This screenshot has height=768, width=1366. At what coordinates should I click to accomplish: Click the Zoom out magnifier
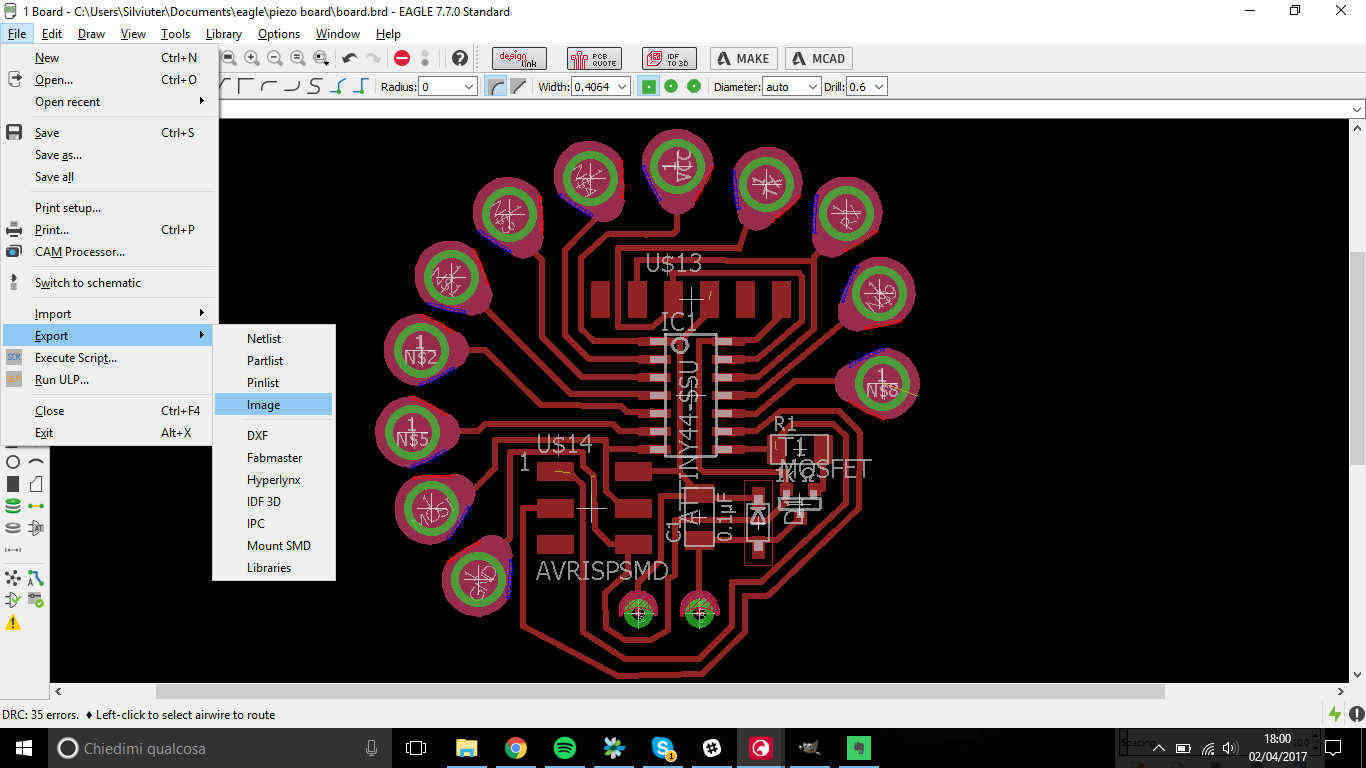tap(275, 58)
